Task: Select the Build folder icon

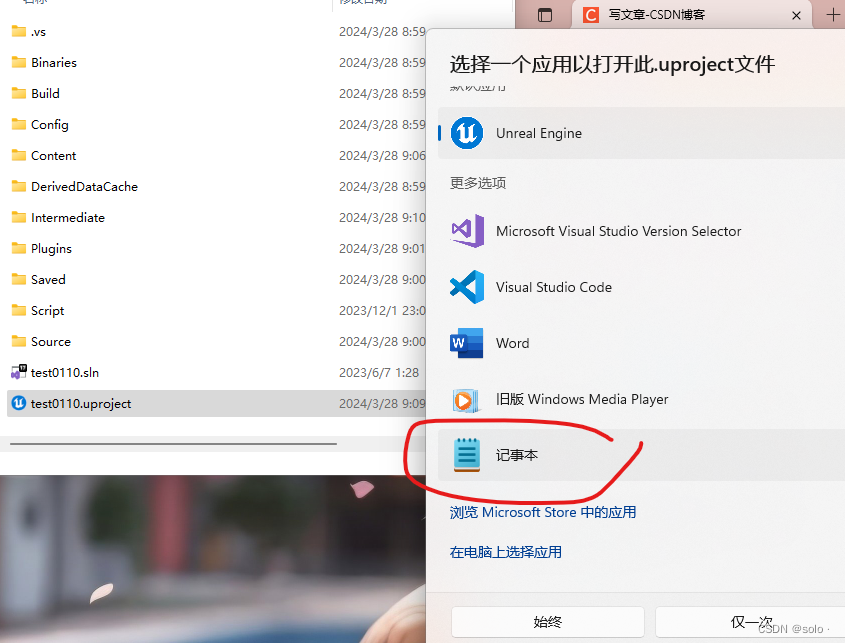Action: click(x=19, y=93)
